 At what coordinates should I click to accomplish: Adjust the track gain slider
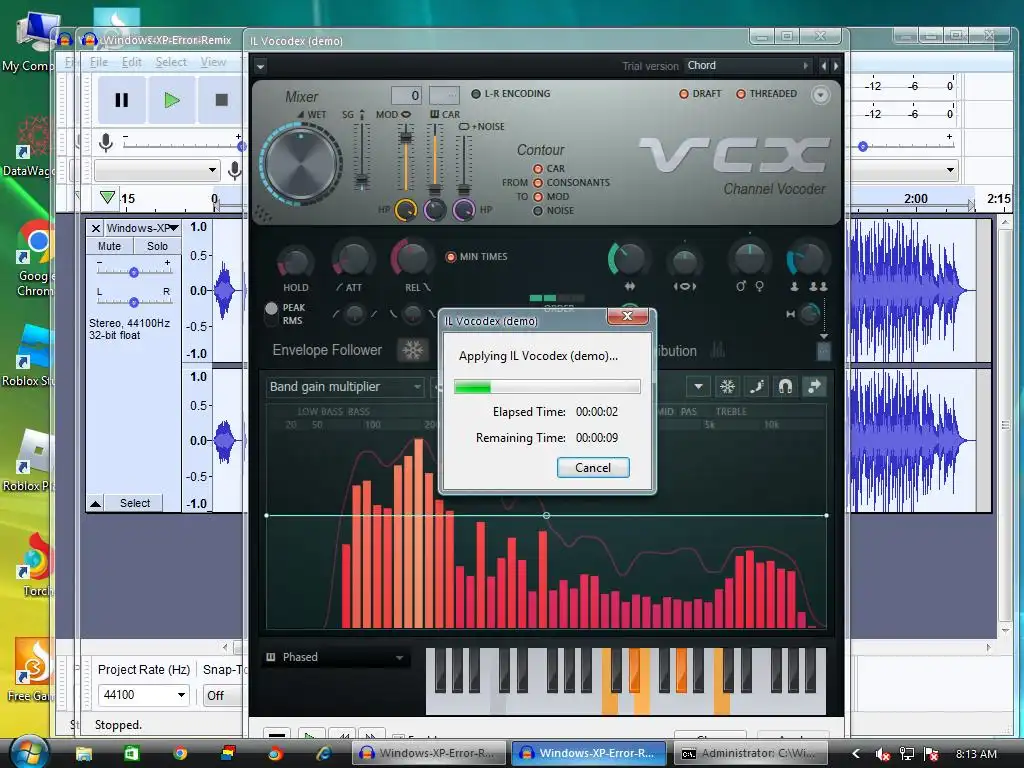pos(133,272)
